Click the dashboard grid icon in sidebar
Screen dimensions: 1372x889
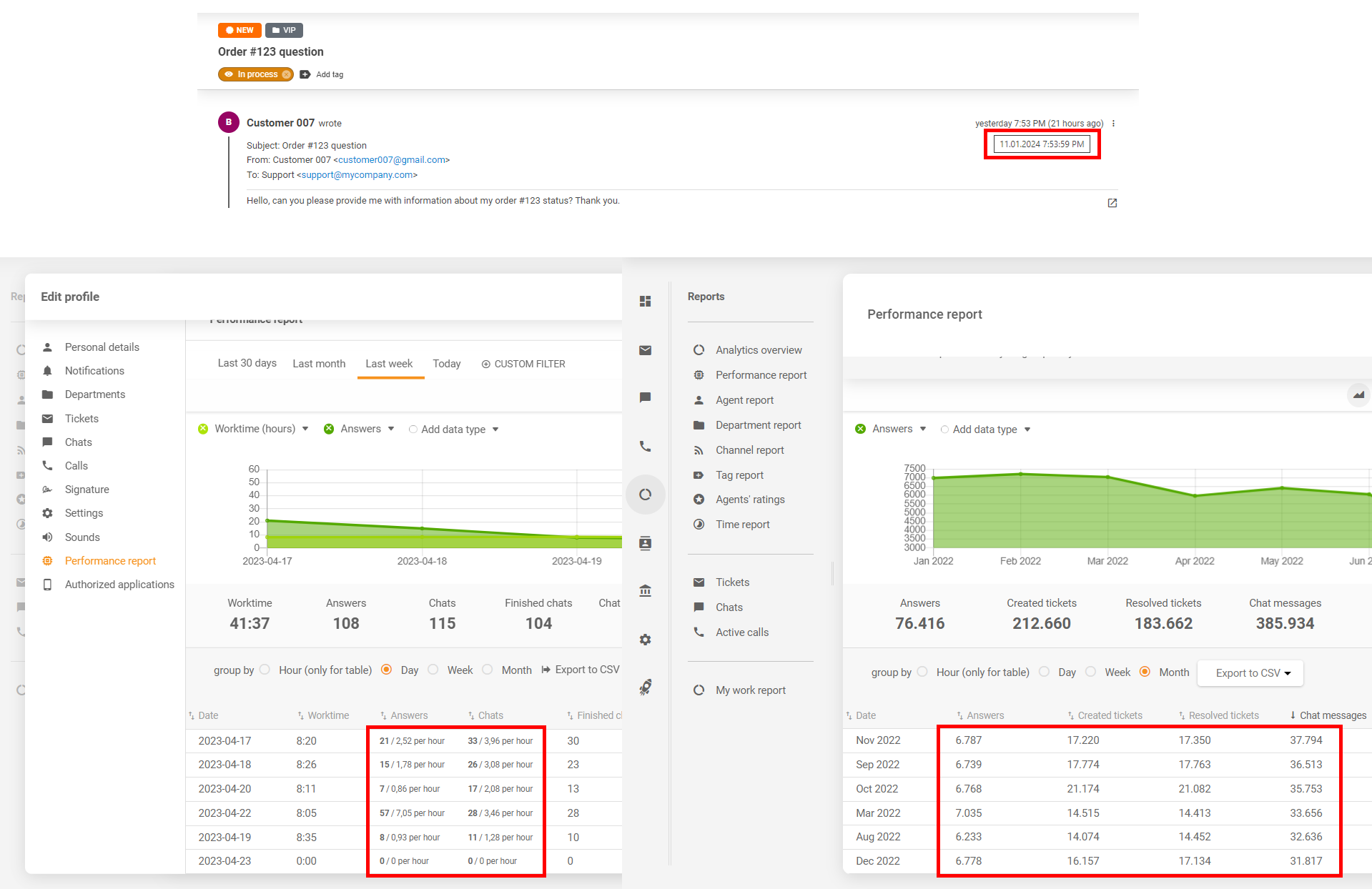[645, 302]
